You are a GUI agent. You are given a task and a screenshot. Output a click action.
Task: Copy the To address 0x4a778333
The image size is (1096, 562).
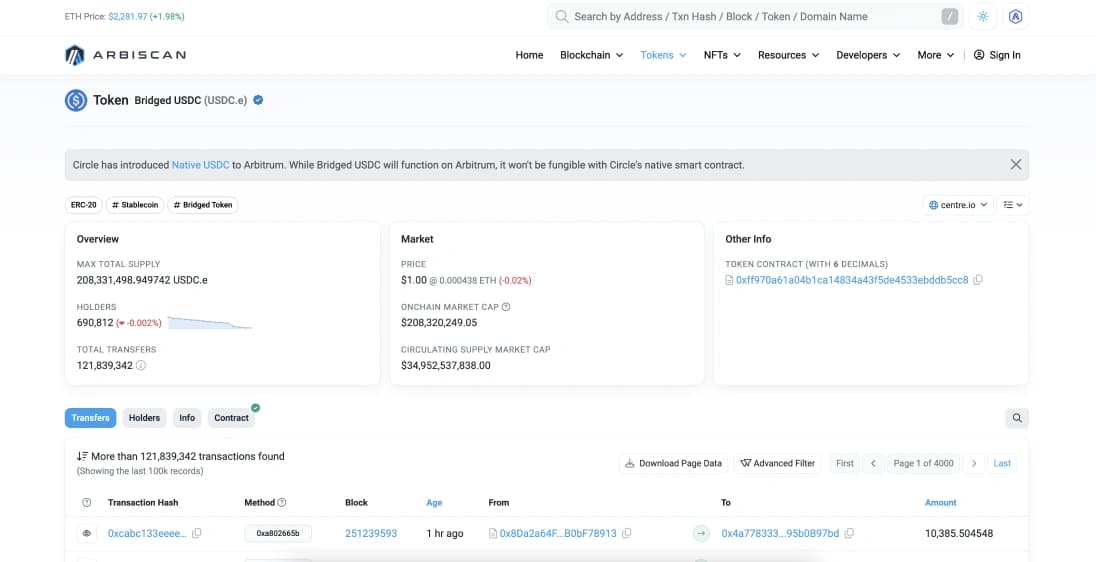[x=849, y=534]
